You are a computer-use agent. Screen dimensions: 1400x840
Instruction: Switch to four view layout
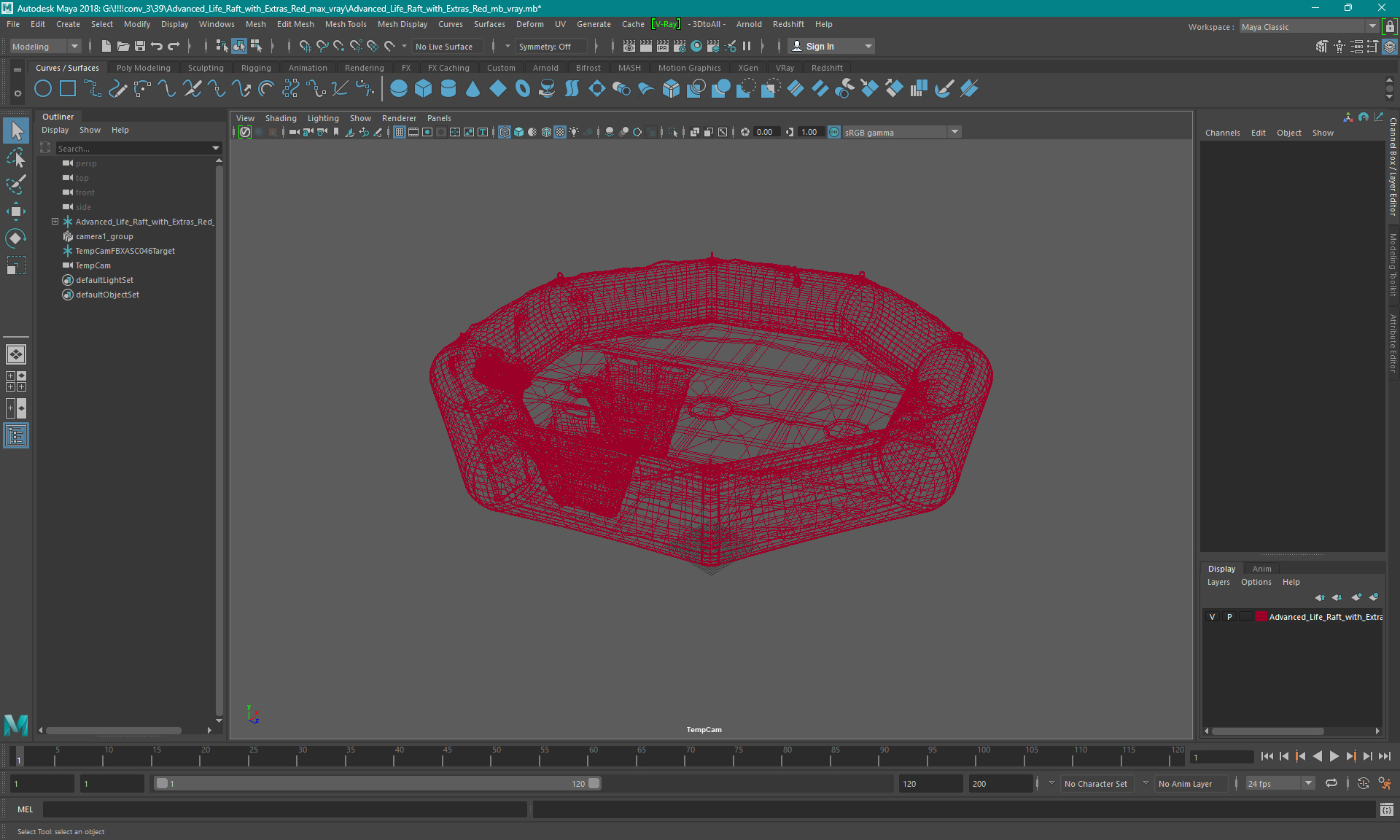pos(16,381)
